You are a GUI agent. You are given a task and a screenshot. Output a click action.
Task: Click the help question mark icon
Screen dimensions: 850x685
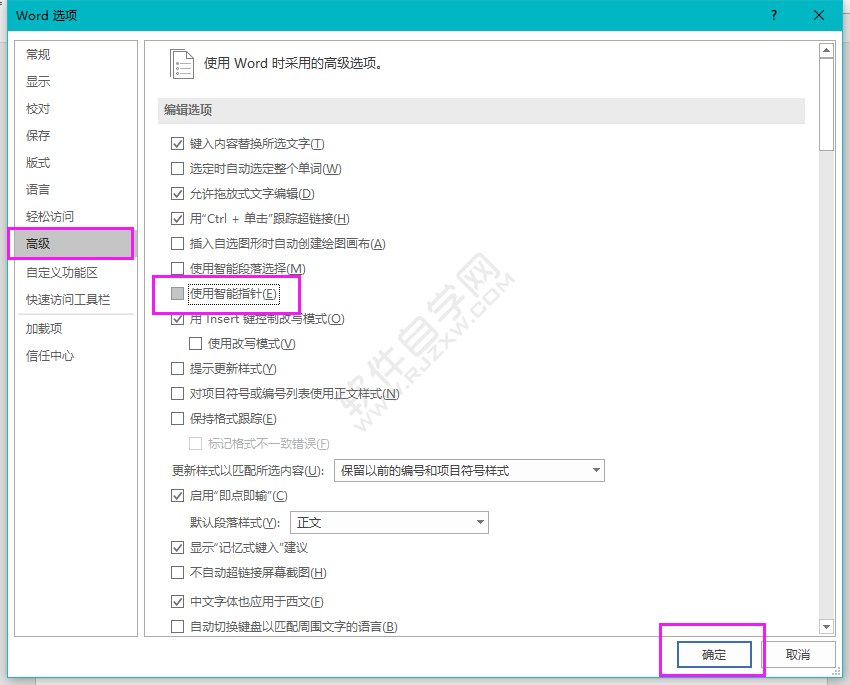point(774,15)
